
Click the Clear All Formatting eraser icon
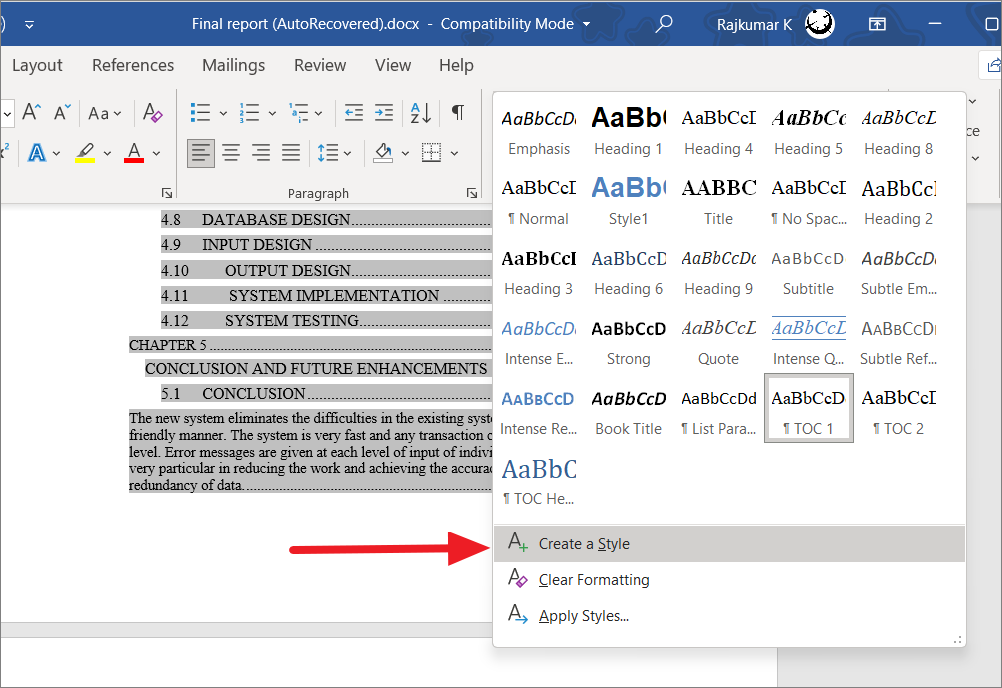coord(152,113)
